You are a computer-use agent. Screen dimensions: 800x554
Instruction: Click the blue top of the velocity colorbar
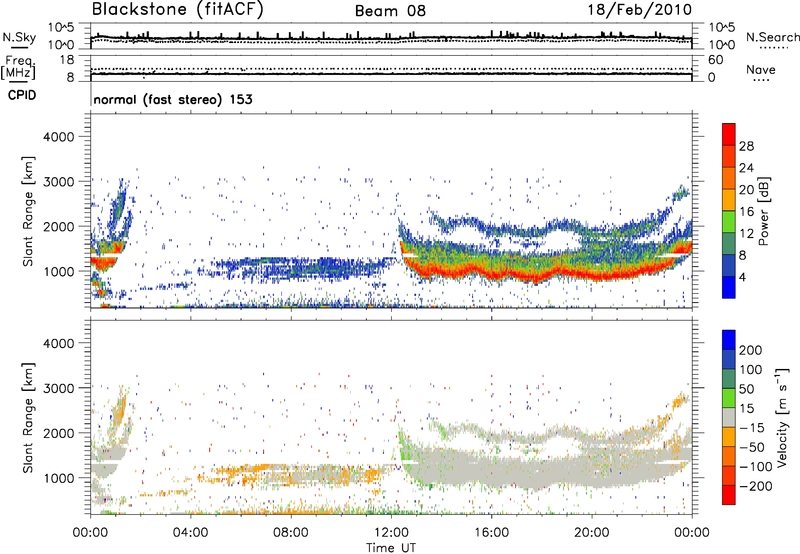[729, 339]
